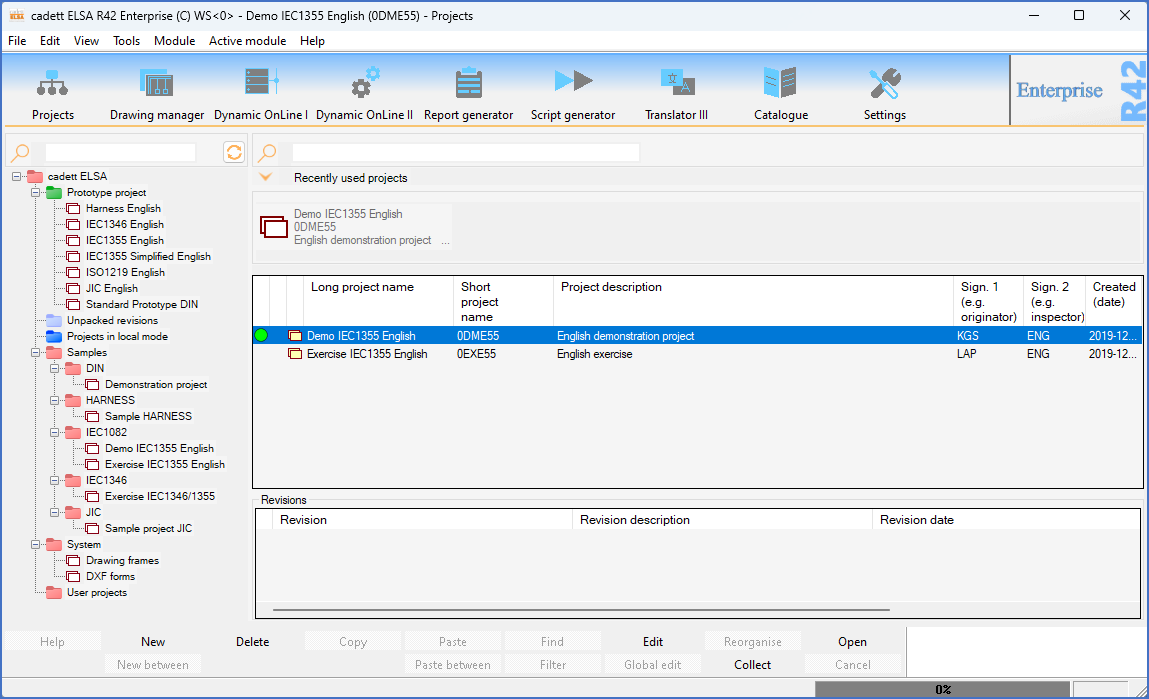Click the Delete button
This screenshot has height=699, width=1149.
click(x=253, y=642)
